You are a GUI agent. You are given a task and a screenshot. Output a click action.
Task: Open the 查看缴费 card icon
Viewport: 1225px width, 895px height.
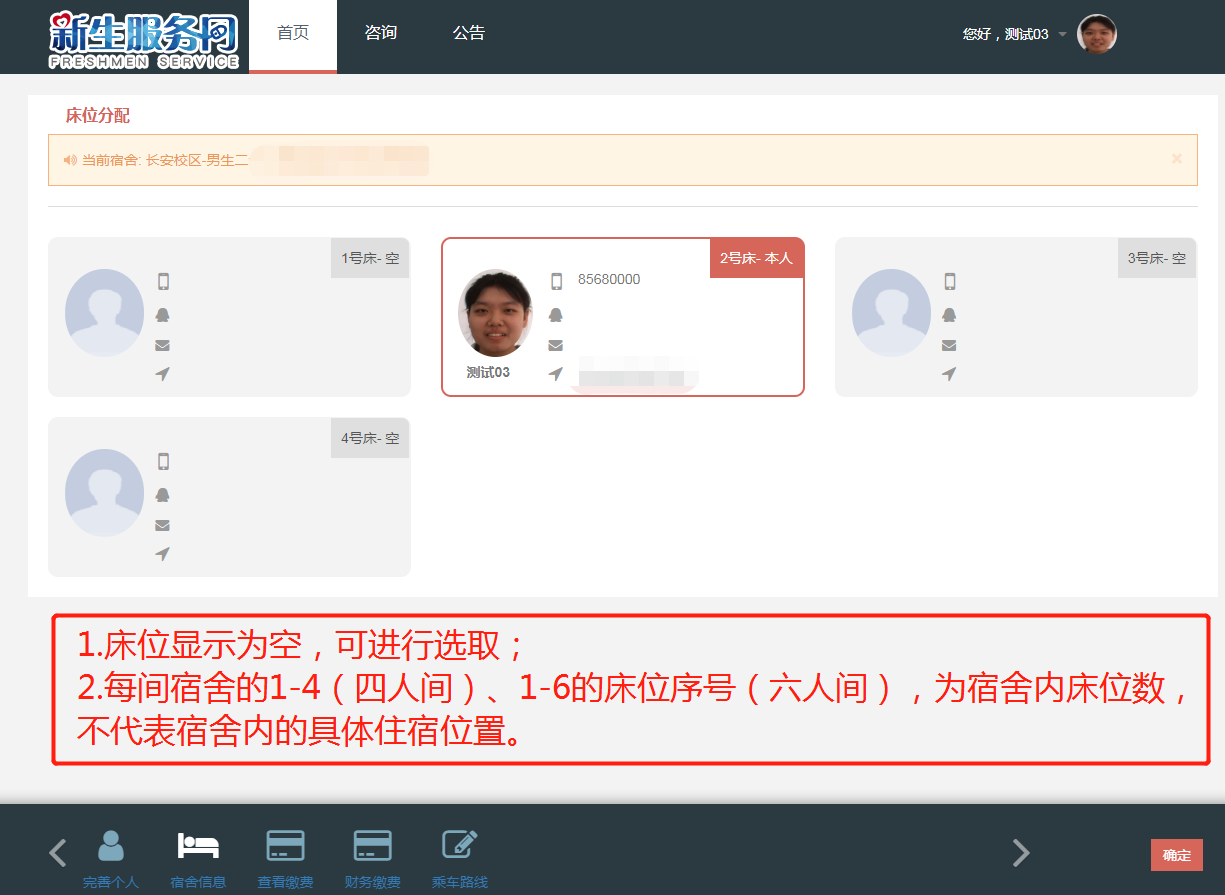285,847
